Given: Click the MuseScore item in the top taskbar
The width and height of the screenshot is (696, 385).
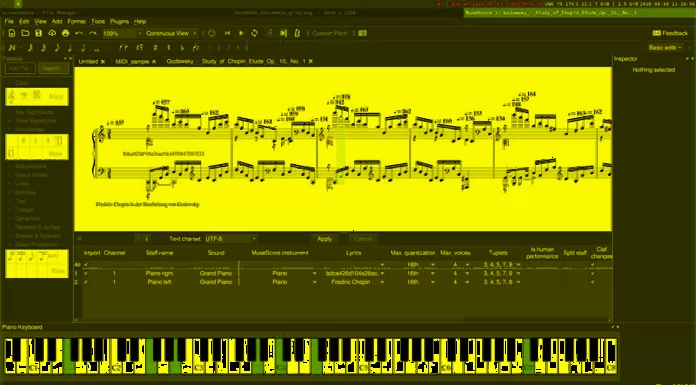Looking at the screenshot, I should tap(580, 13).
